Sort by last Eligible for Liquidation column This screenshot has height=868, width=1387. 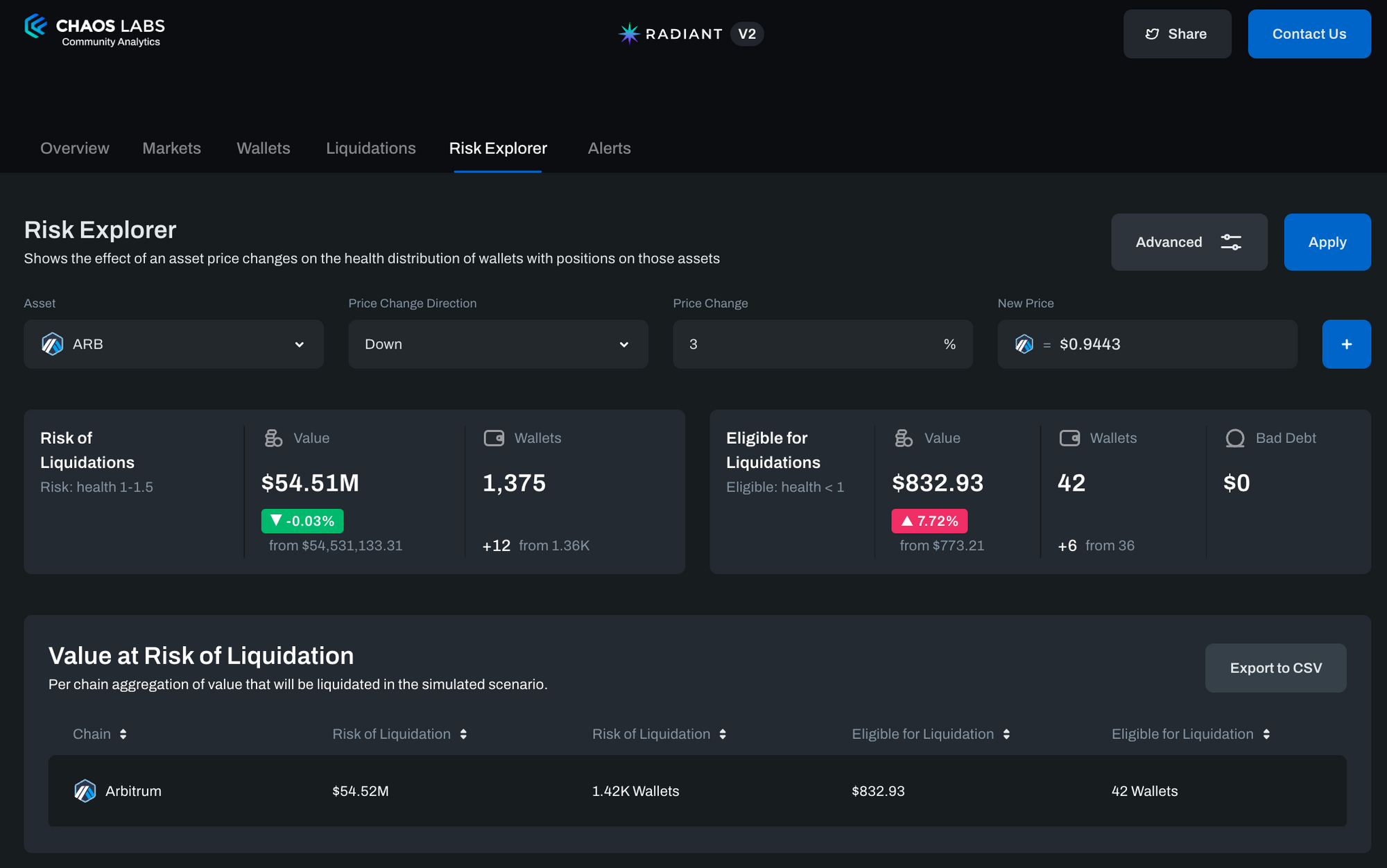point(1266,734)
